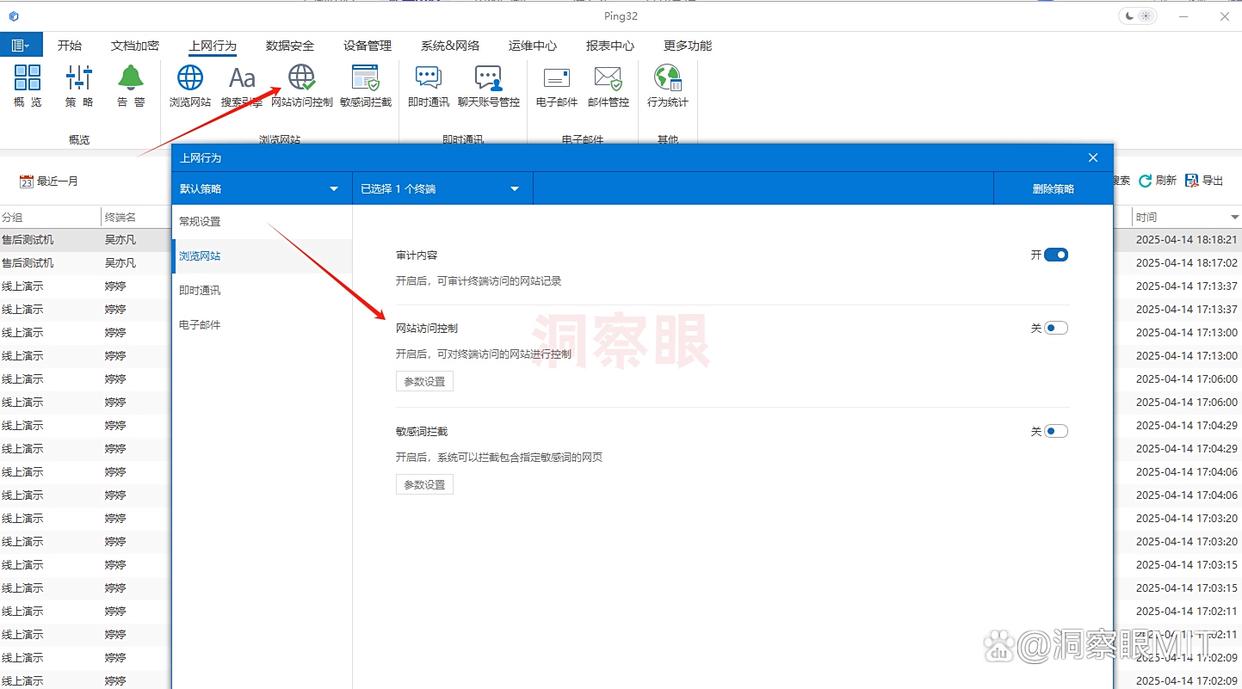The width and height of the screenshot is (1242, 689).
Task: Open the 策略 policy sliders icon
Action: (79, 85)
